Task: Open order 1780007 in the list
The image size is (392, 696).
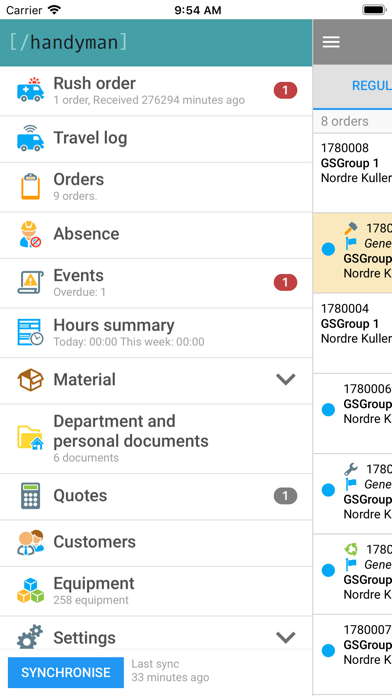Action: (352, 654)
